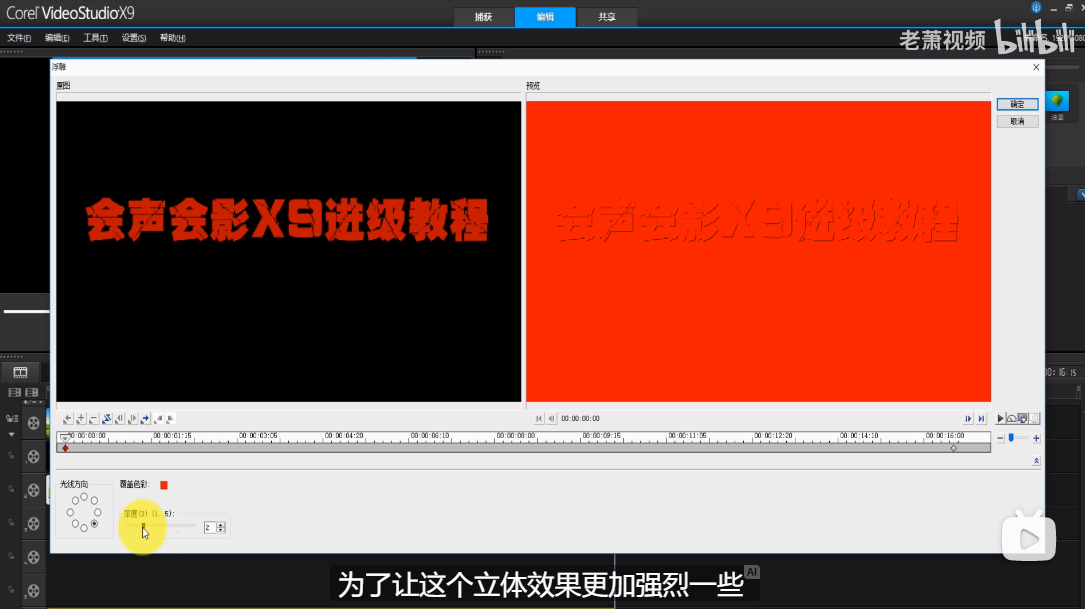This screenshot has width=1085, height=609.
Task: Click overlay track 3 reel icon
Action: 33,524
